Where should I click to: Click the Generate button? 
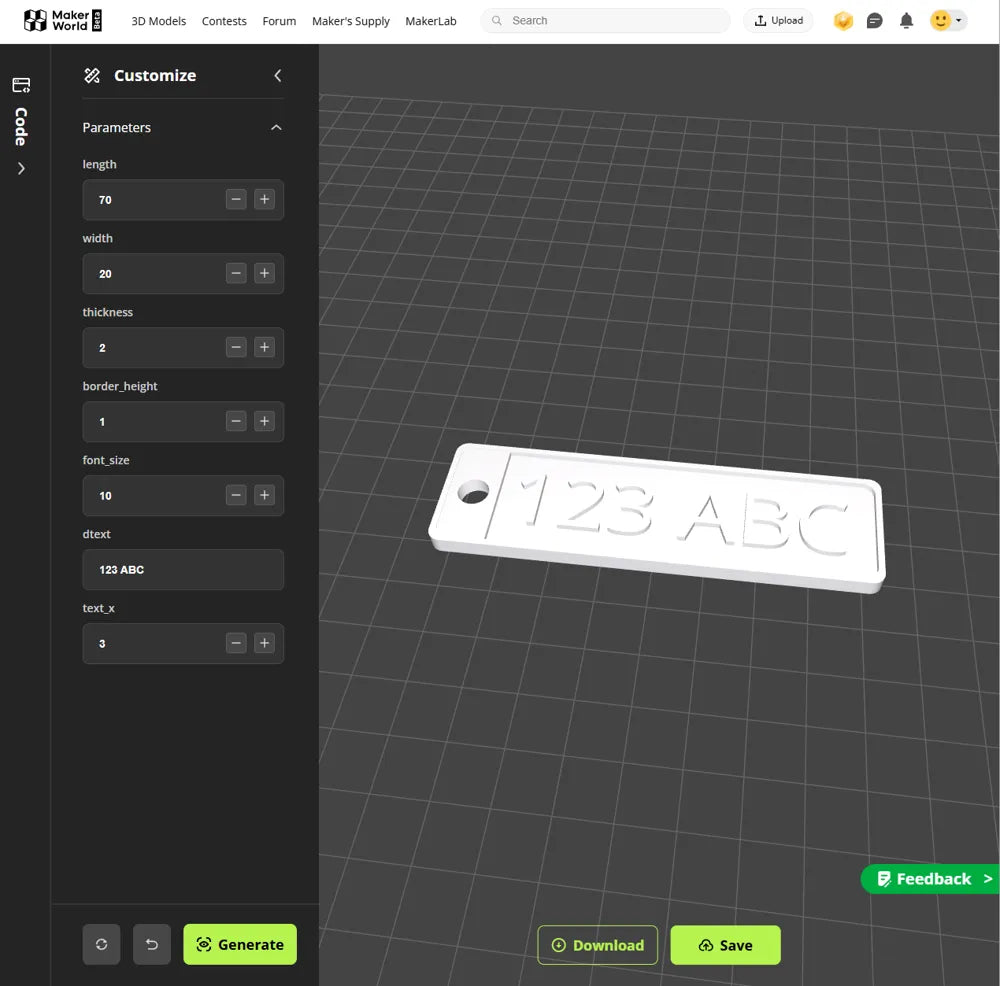tap(240, 944)
